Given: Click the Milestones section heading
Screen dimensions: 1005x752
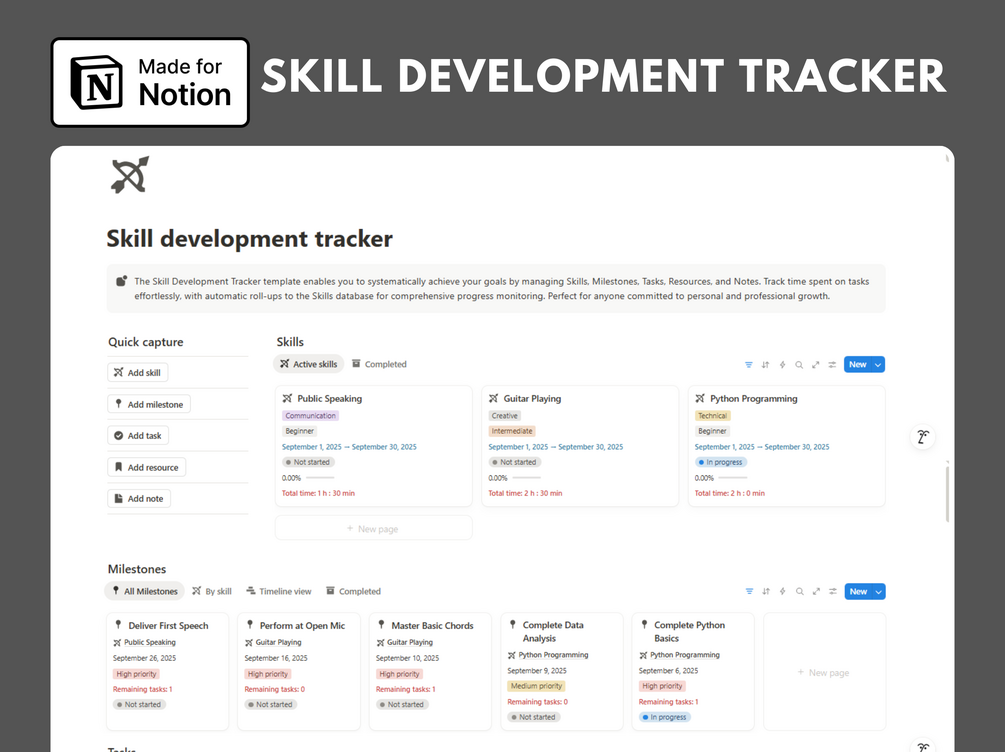Looking at the screenshot, I should tap(137, 569).
